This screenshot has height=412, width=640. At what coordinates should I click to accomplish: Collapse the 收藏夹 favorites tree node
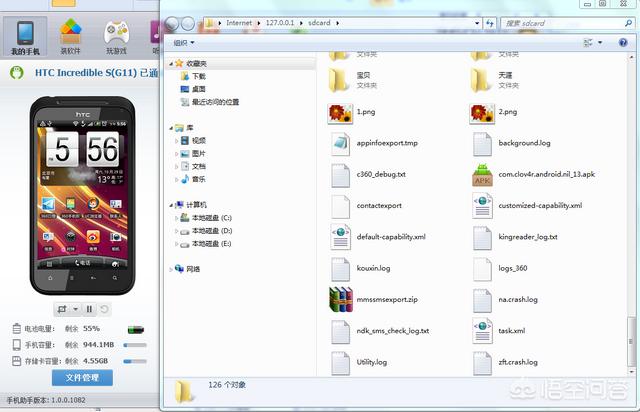point(171,64)
